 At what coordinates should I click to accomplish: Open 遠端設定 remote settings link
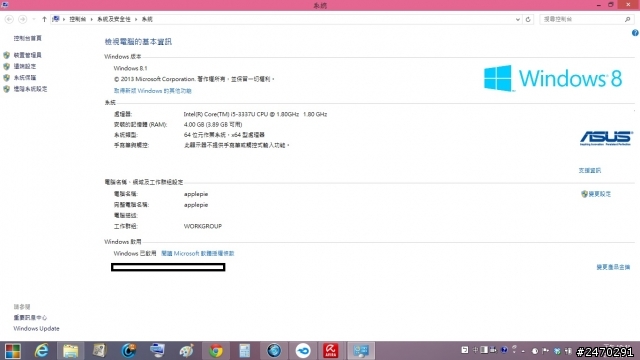[x=25, y=66]
